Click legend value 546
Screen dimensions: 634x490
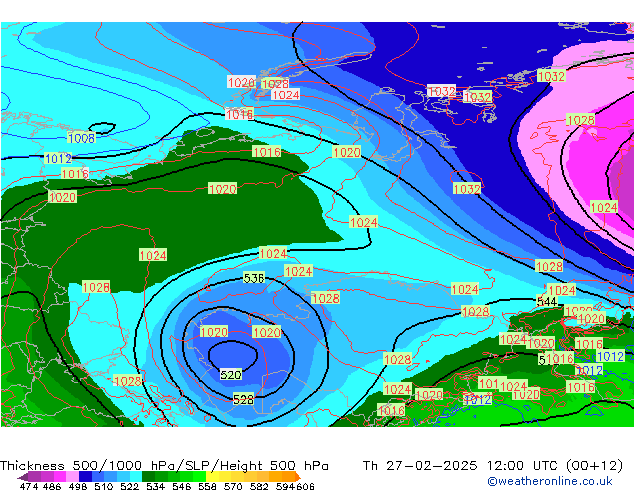[182, 486]
